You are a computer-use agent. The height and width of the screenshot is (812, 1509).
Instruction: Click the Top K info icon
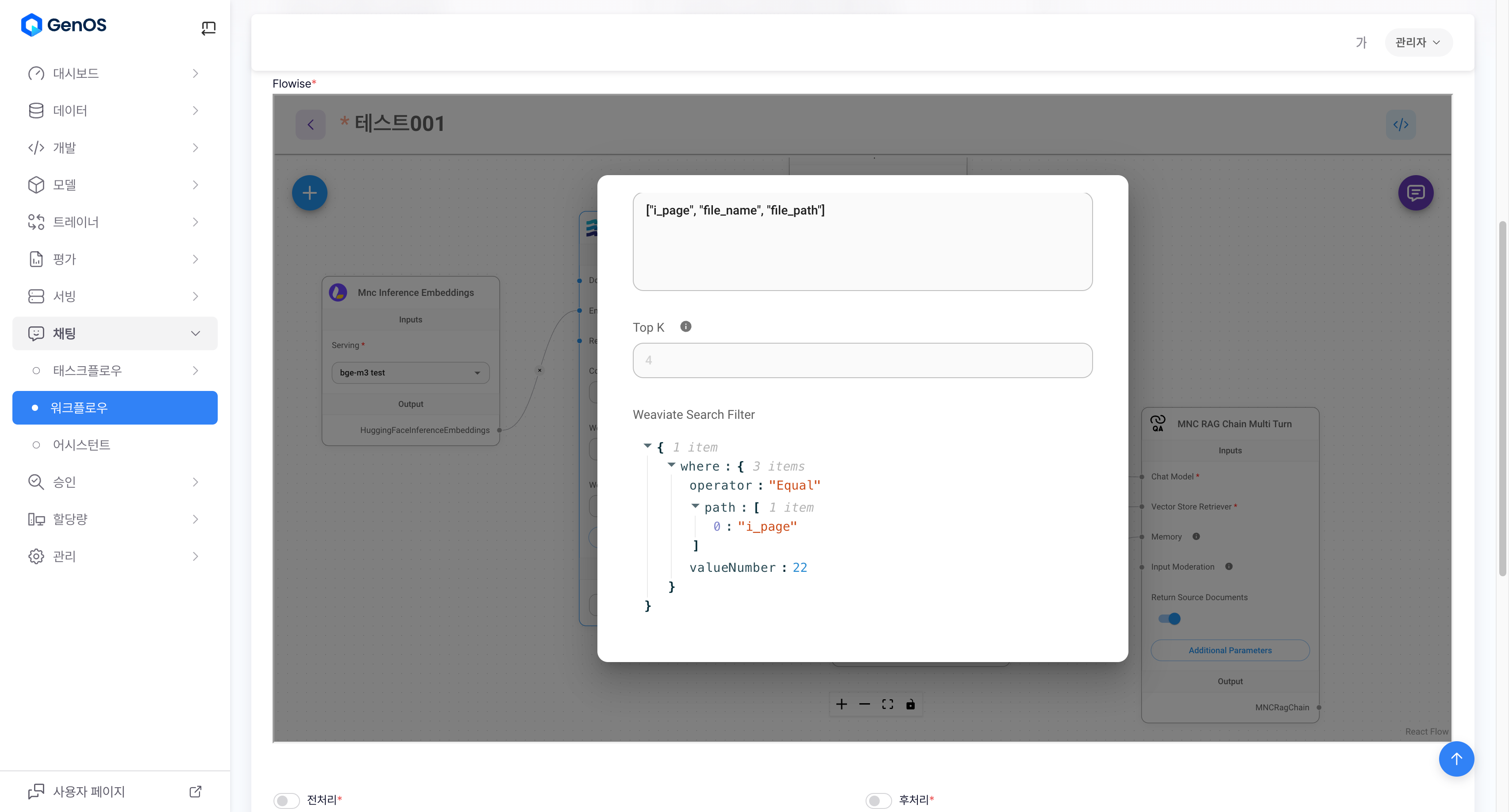pyautogui.click(x=685, y=327)
